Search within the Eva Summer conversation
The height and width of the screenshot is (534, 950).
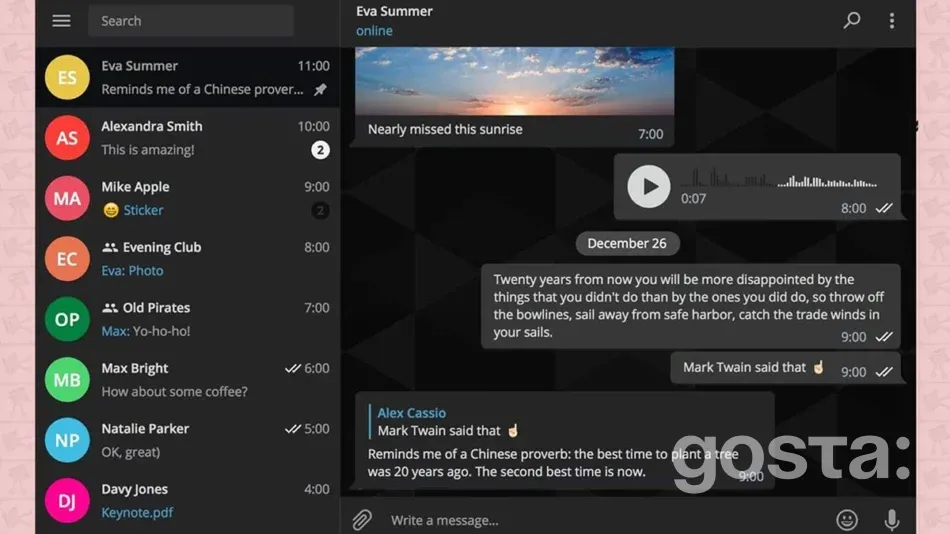tap(852, 20)
